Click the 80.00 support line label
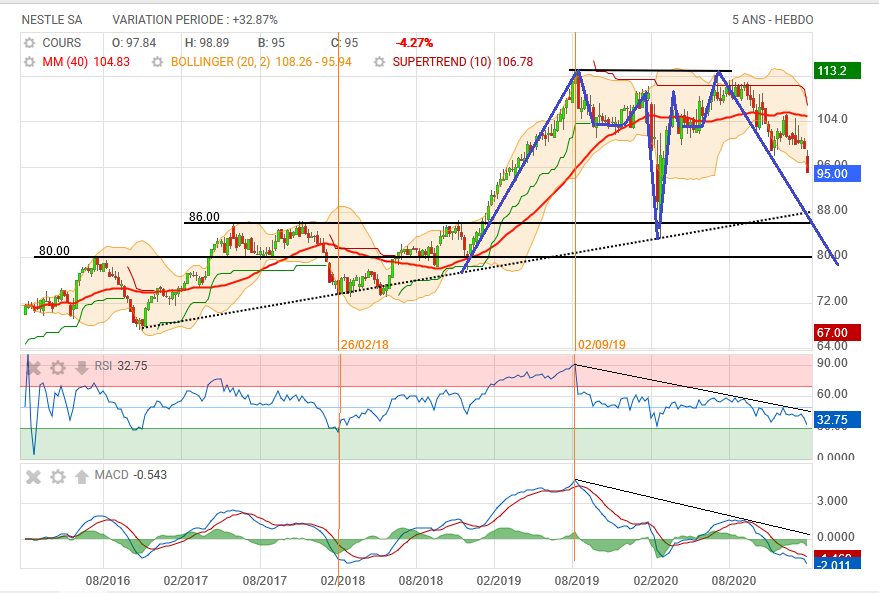This screenshot has height=593, width=879. (x=54, y=251)
